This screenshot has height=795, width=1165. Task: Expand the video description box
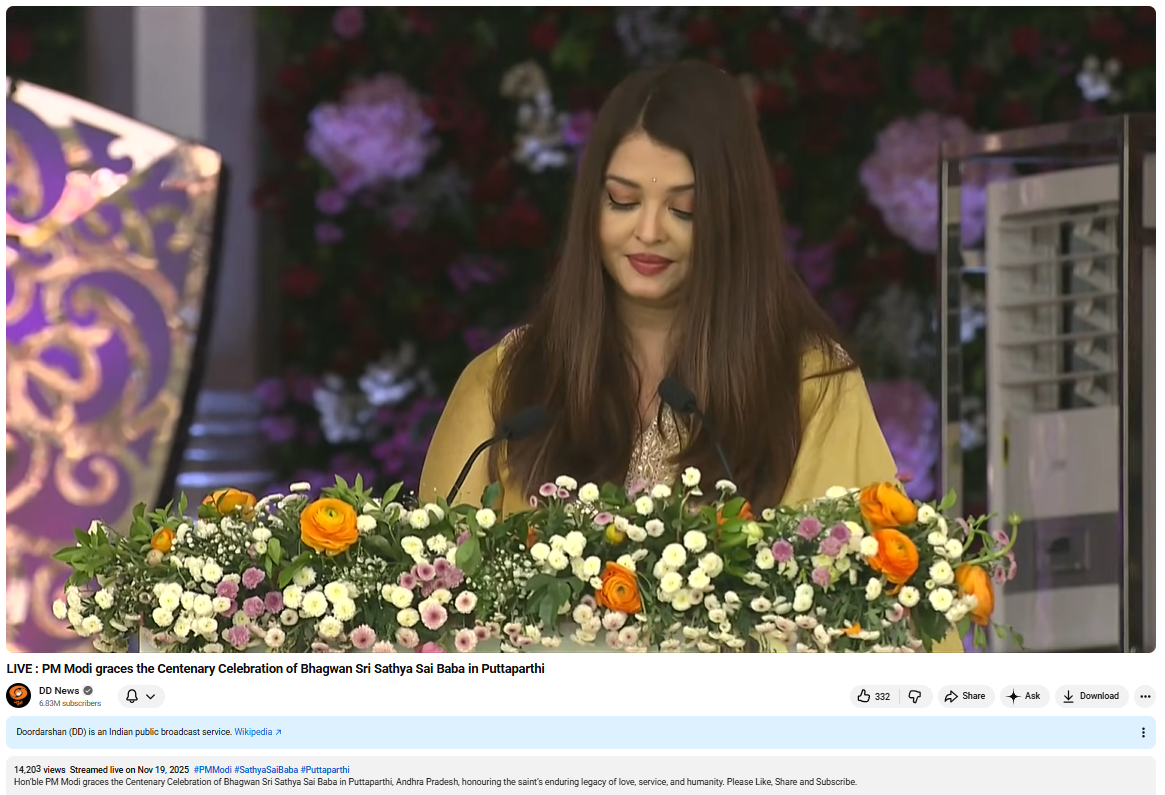[580, 782]
